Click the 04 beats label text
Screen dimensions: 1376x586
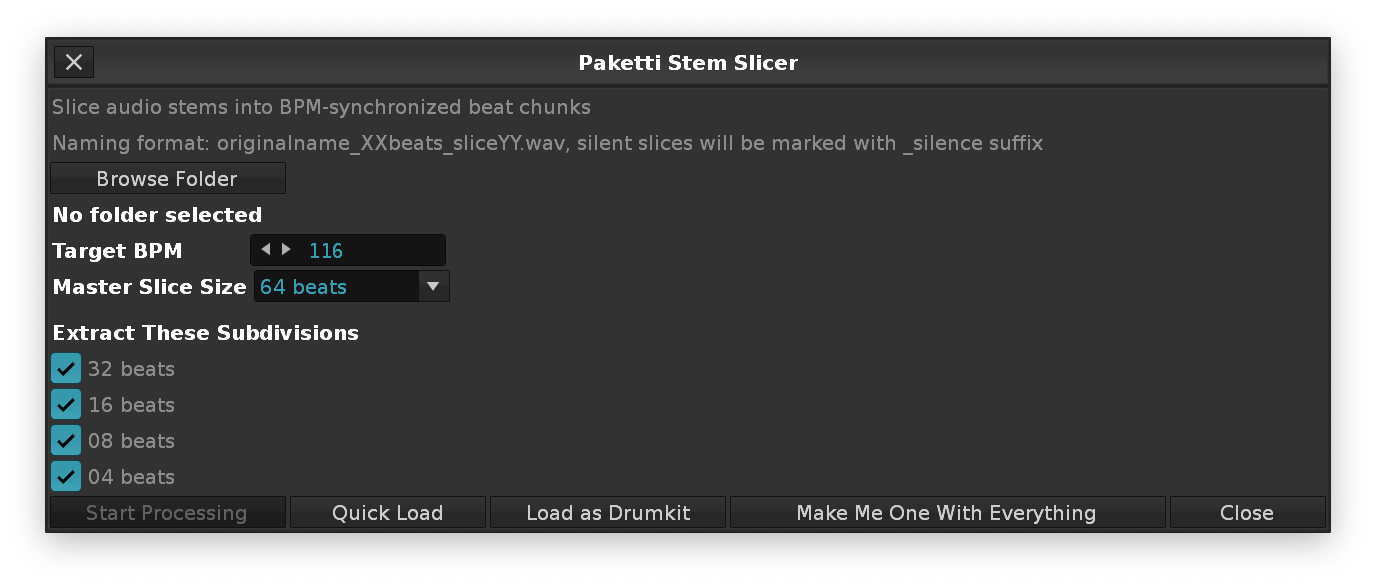click(x=131, y=477)
